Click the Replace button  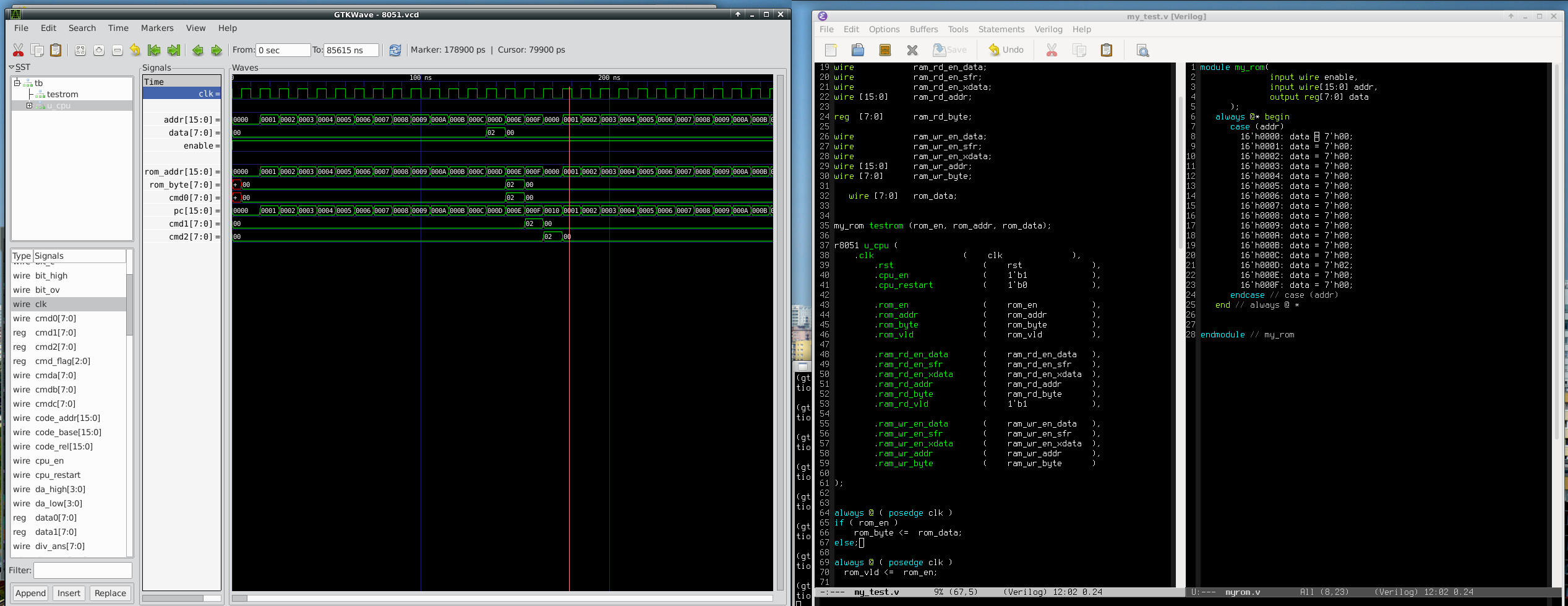(110, 593)
